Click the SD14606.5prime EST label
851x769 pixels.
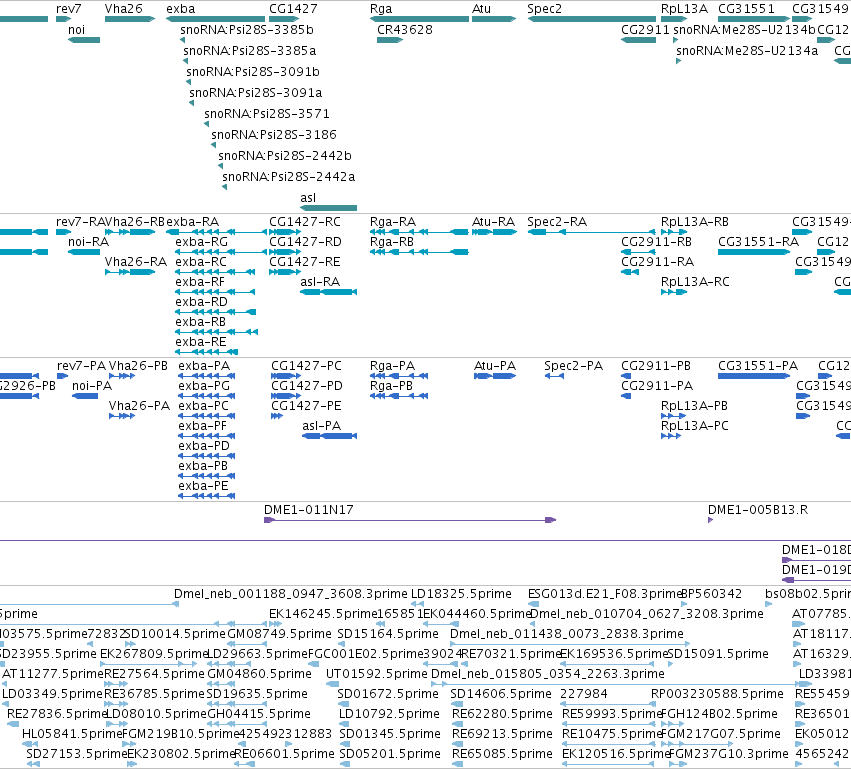[x=501, y=694]
